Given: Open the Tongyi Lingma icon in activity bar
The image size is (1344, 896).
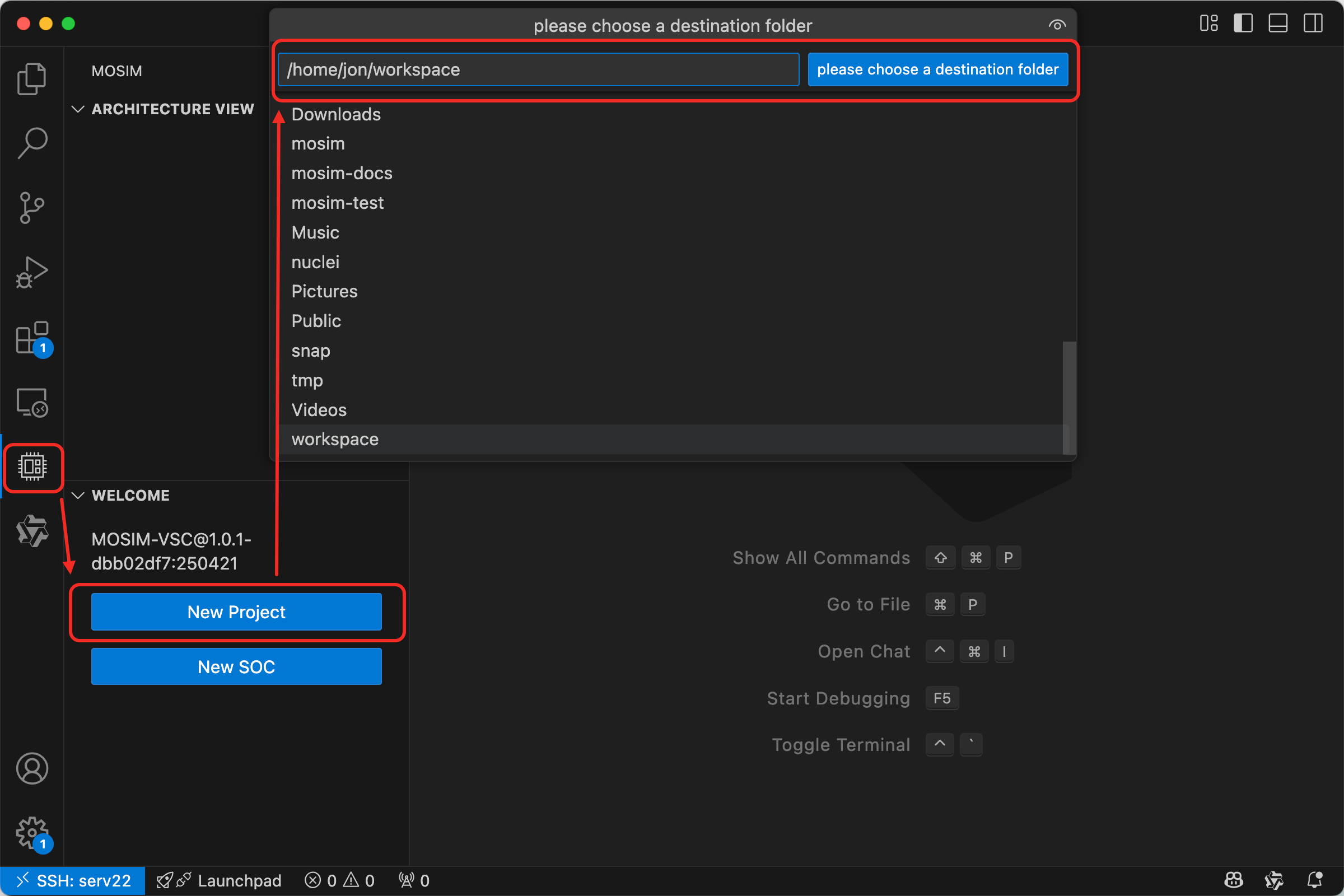Looking at the screenshot, I should tap(32, 531).
